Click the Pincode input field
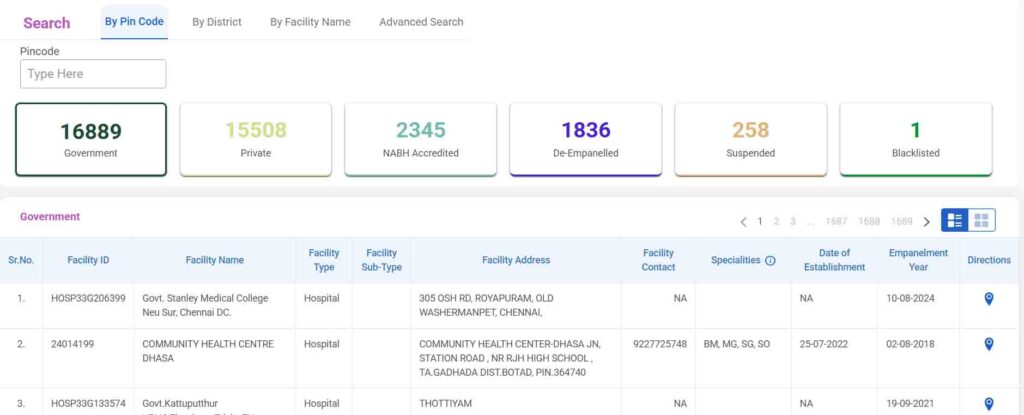Viewport: 1024px width, 415px height. [93, 74]
